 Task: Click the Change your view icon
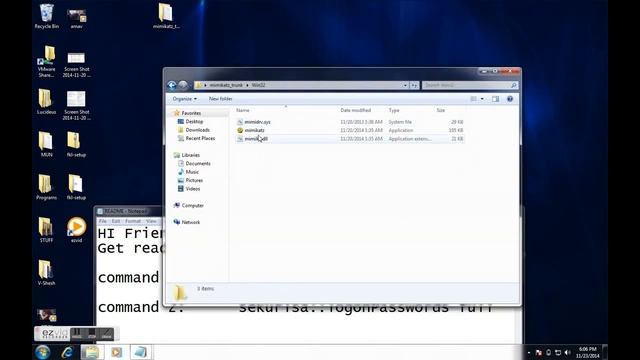(473, 99)
